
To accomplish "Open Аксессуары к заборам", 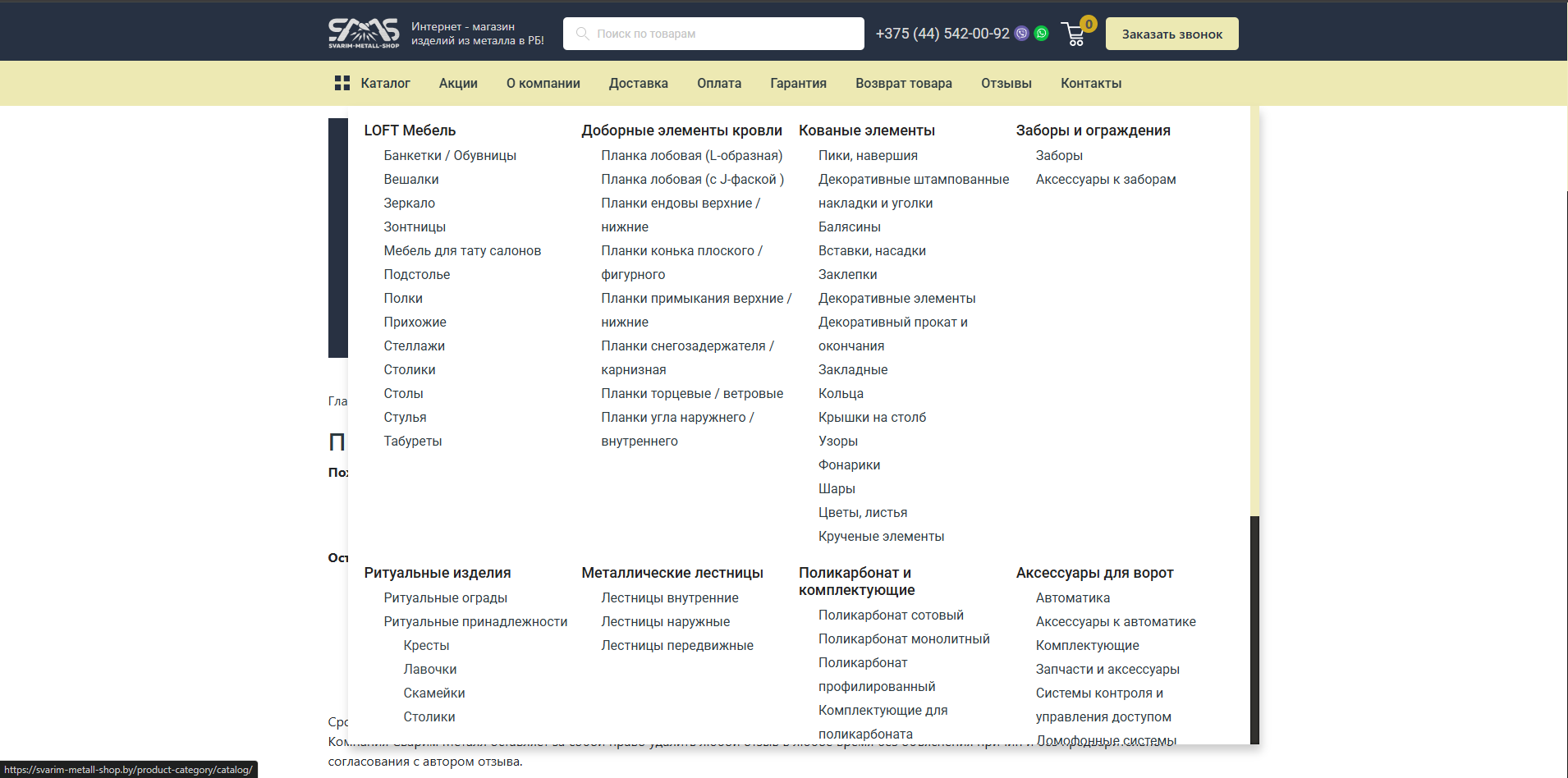I will [1106, 179].
